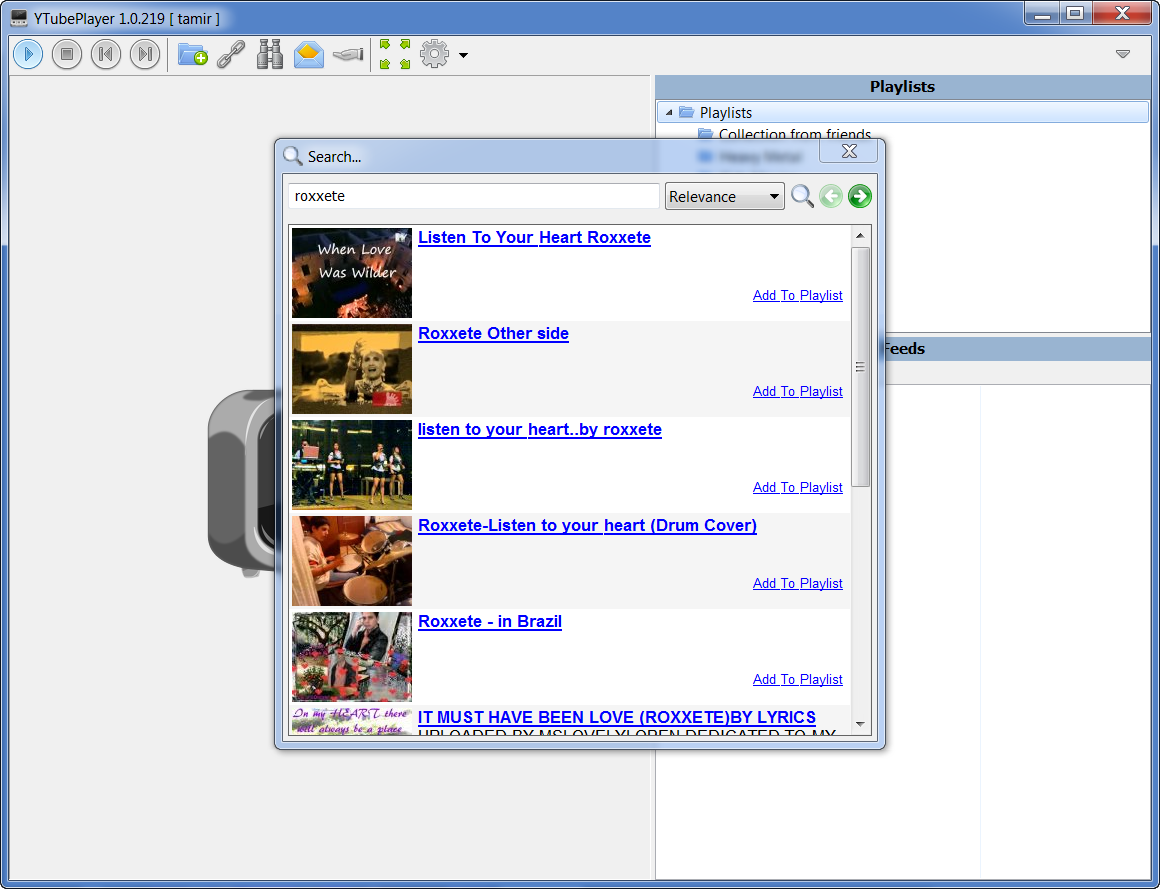Add Drum Cover video to playlist
1160x889 pixels.
click(798, 584)
